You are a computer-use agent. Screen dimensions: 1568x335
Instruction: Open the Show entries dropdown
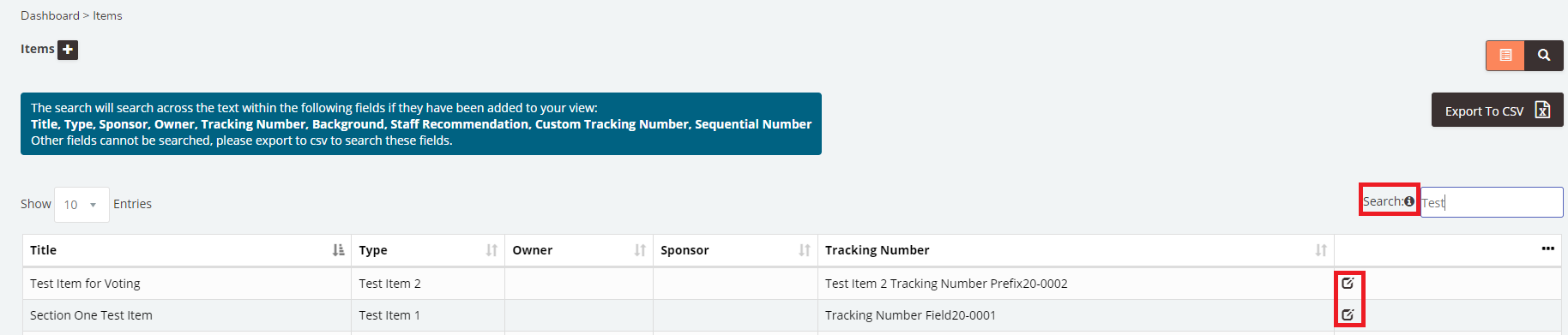(x=81, y=205)
